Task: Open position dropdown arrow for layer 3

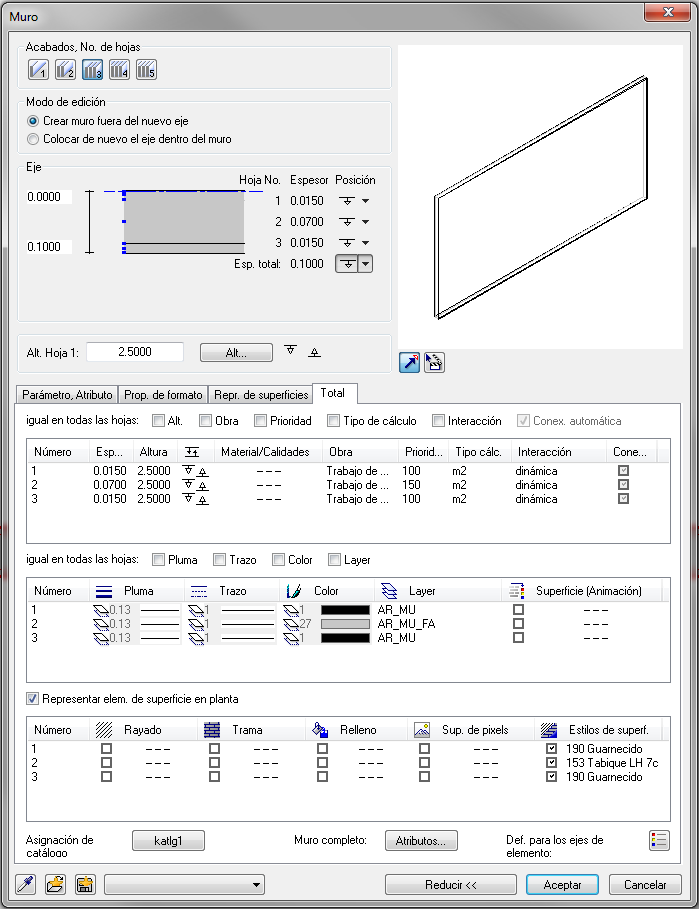Action: tap(366, 243)
